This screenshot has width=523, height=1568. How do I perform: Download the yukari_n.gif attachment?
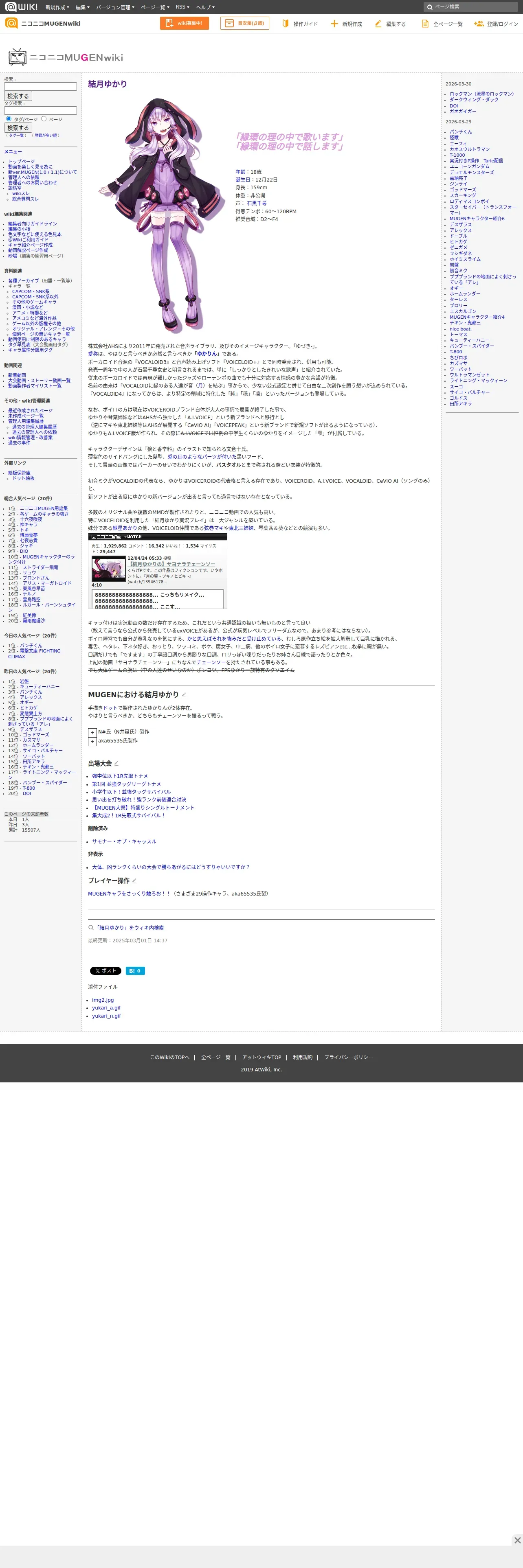(x=107, y=1016)
